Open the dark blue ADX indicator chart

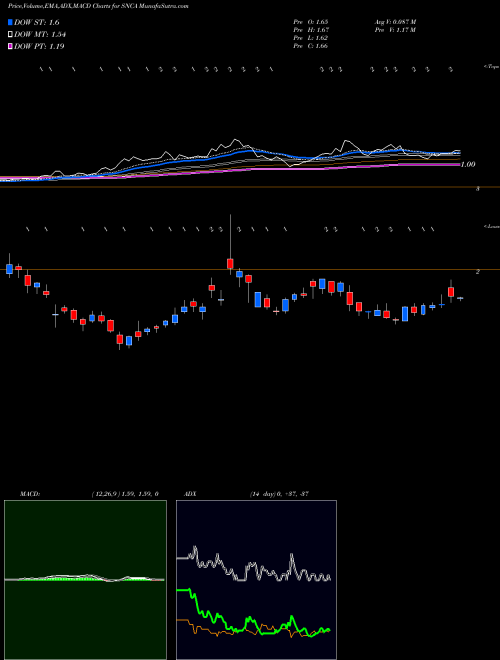click(x=256, y=580)
